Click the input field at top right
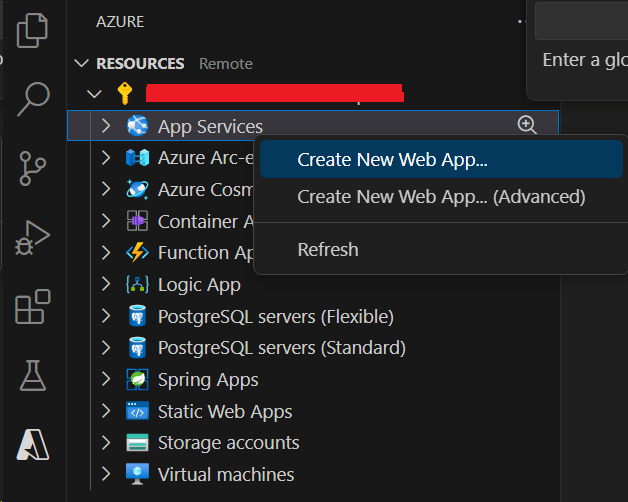628x502 pixels. 581,20
